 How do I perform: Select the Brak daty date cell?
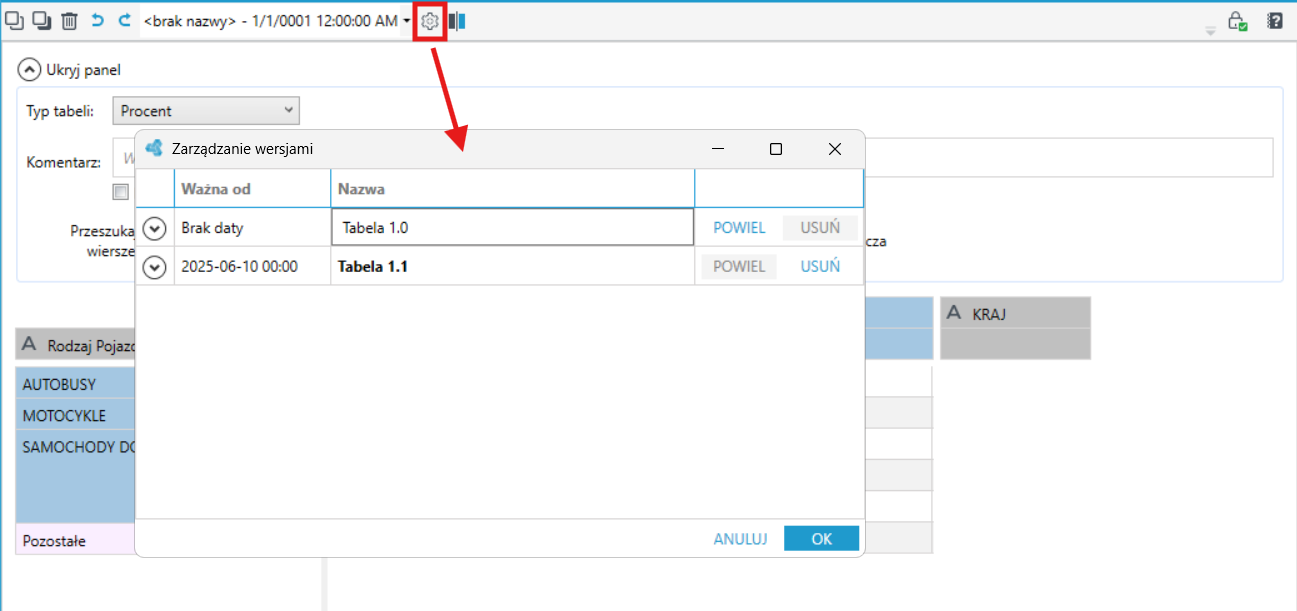[252, 228]
